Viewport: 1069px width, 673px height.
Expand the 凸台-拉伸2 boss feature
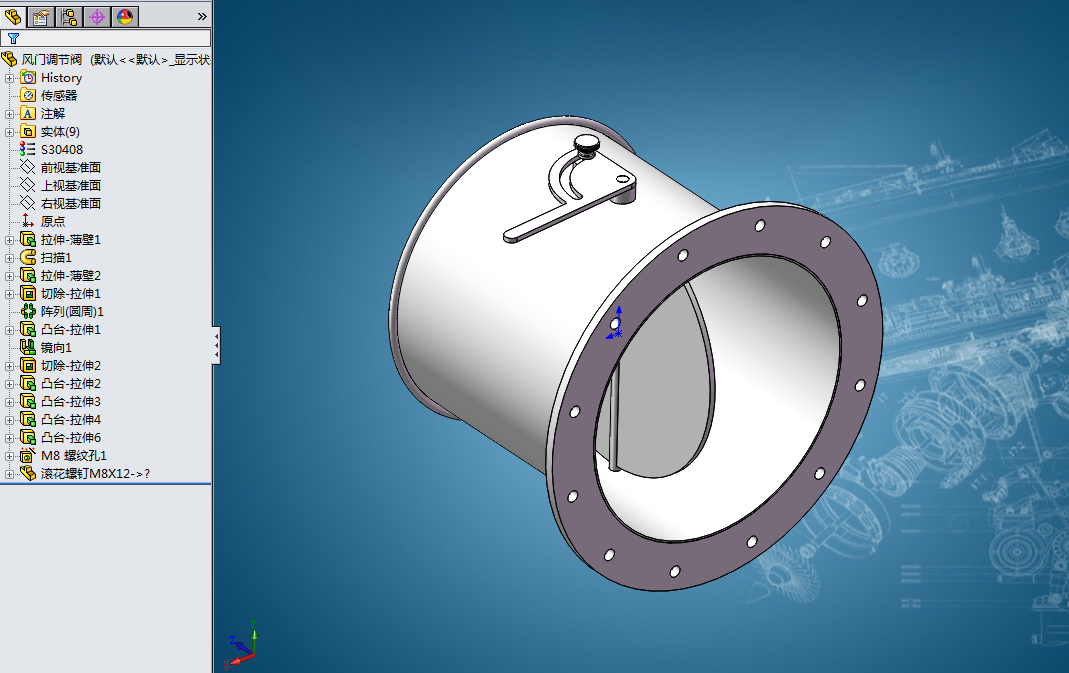pos(9,384)
